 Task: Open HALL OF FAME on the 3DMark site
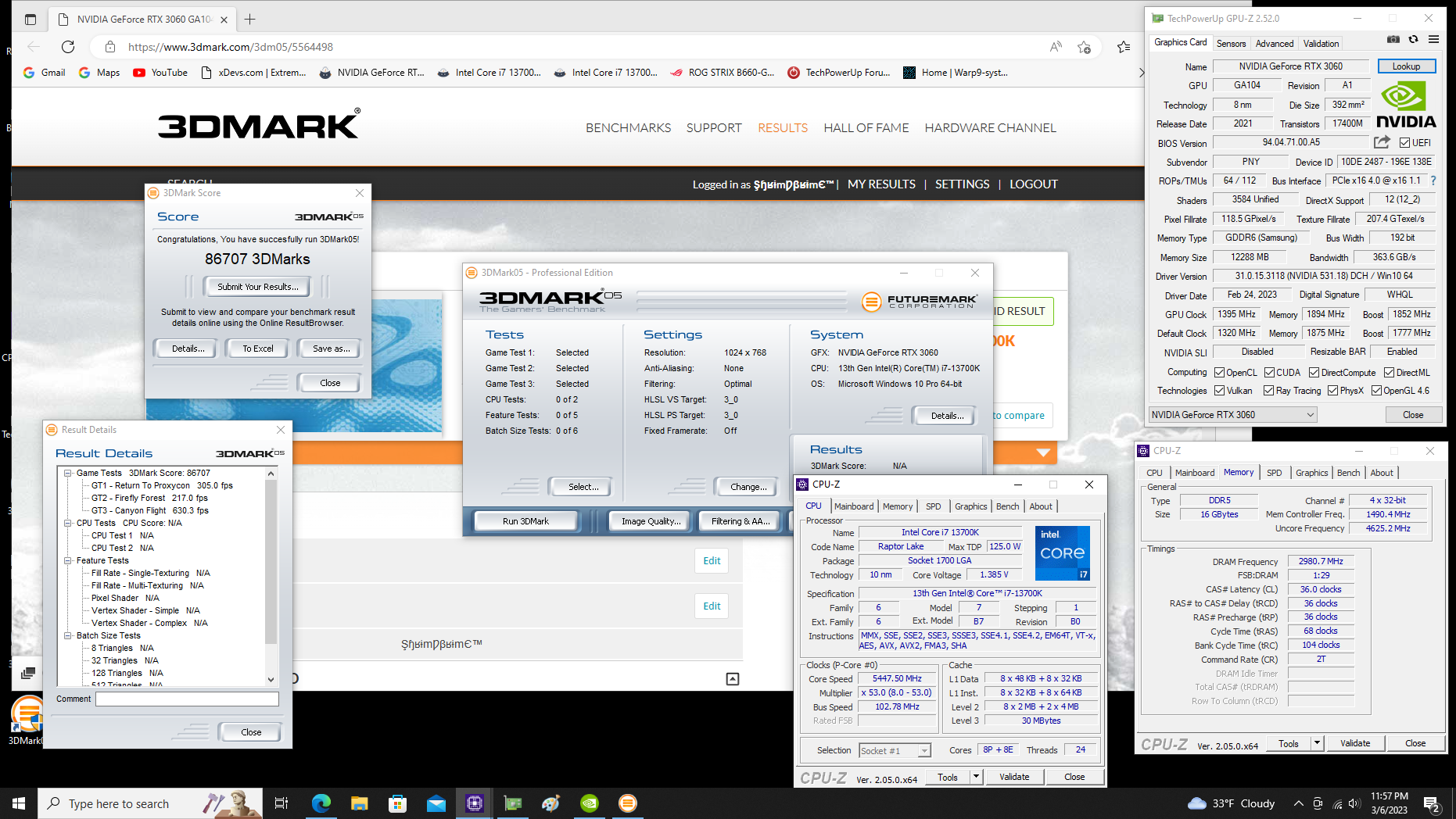[x=866, y=128]
